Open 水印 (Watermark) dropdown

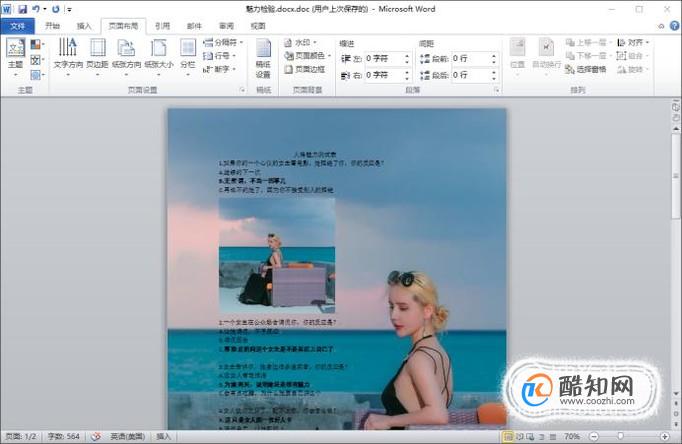coord(301,43)
